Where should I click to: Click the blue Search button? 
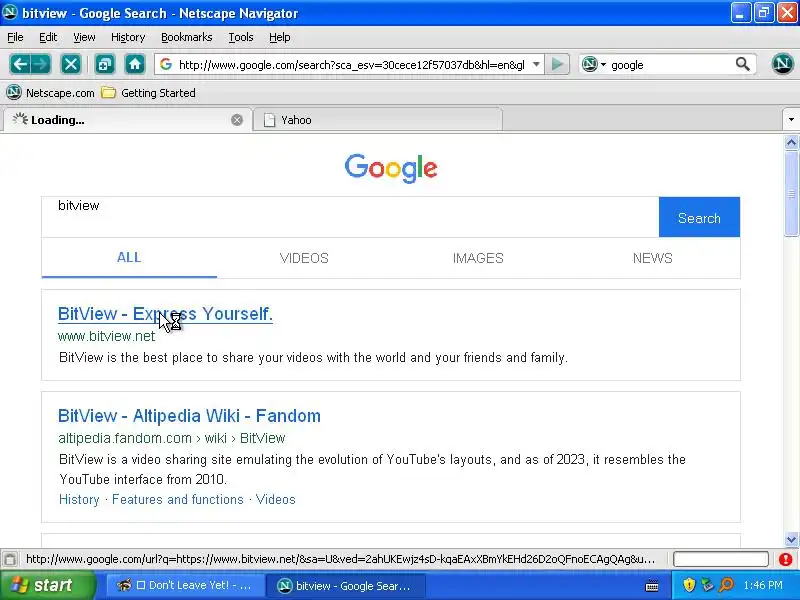coord(699,217)
